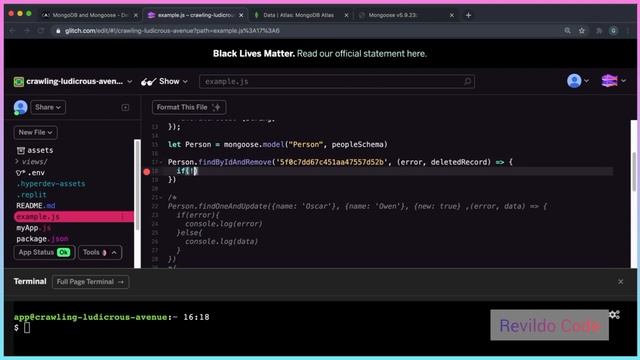Click the example.js file search field
This screenshot has width=640, height=360.
(336, 82)
